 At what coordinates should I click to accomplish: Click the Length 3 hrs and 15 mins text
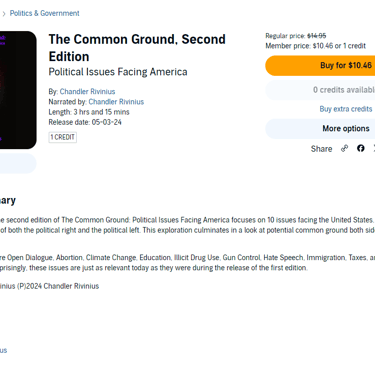(89, 112)
